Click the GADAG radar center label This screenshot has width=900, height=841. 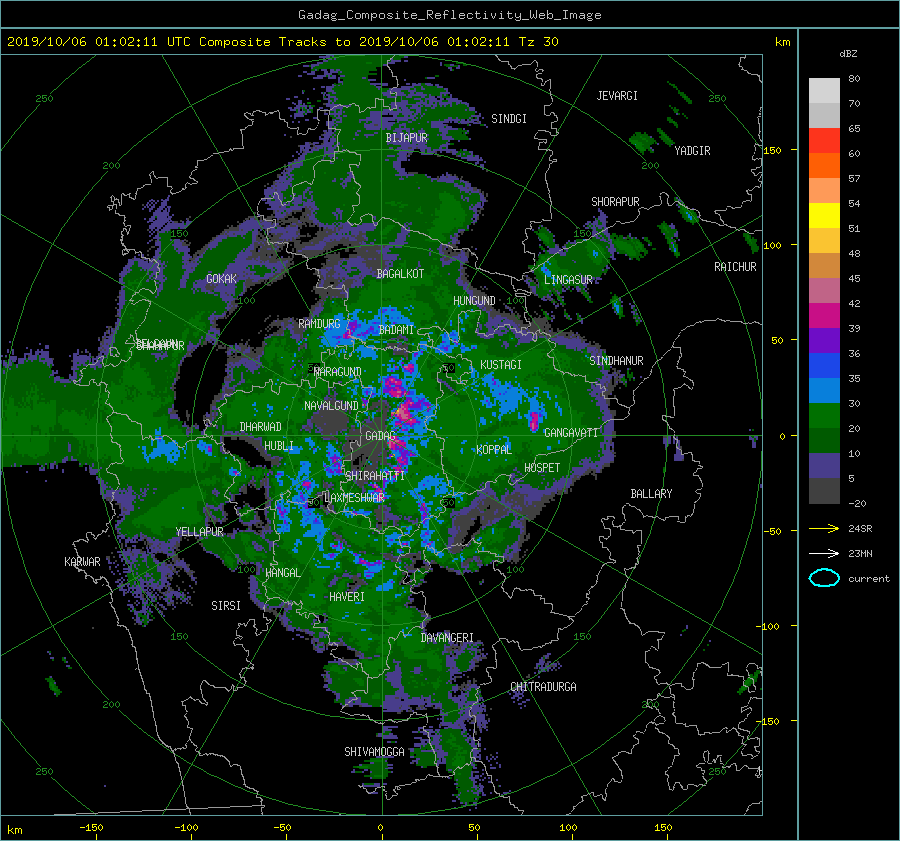(x=380, y=436)
